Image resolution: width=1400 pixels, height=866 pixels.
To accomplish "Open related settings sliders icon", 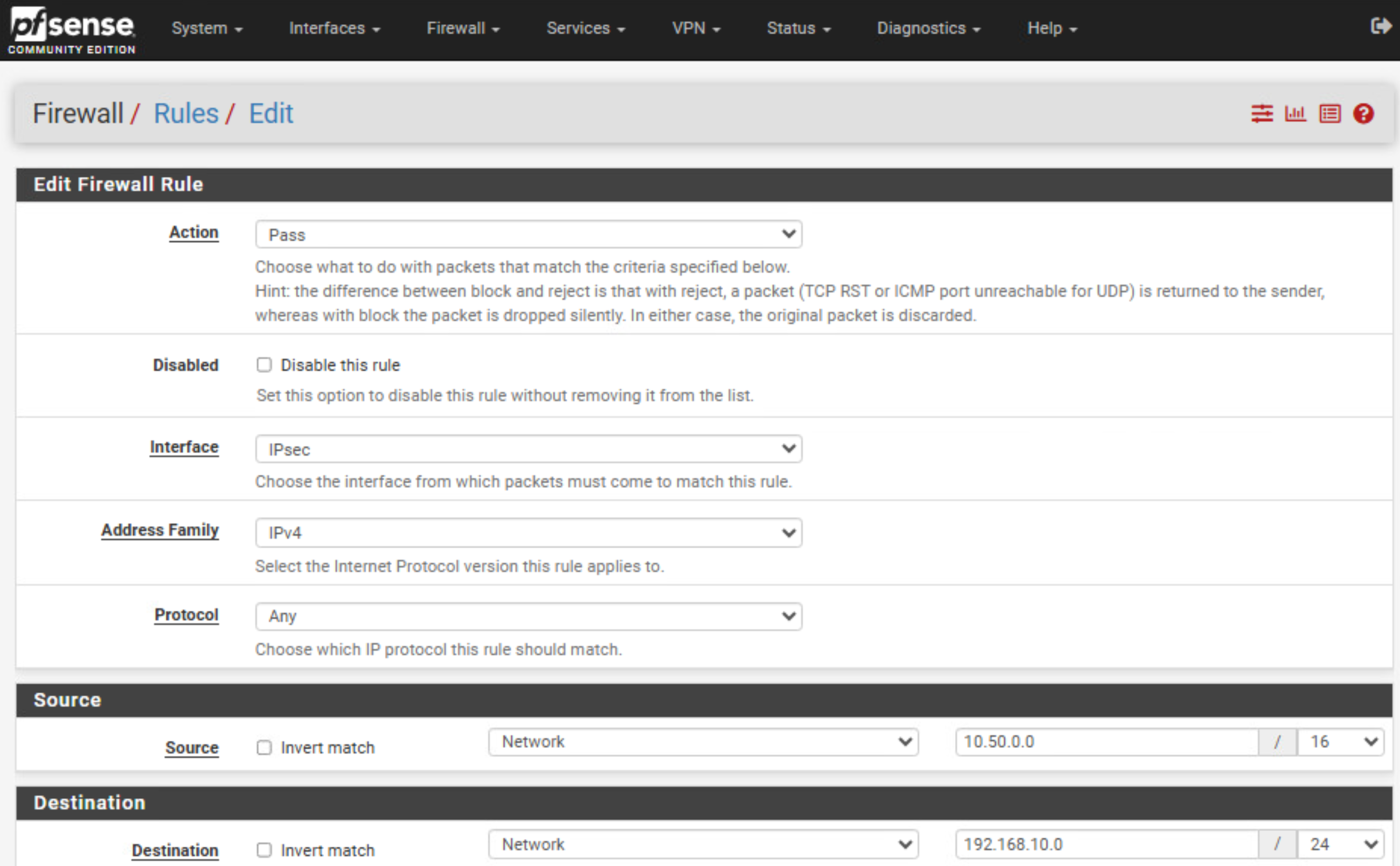I will [x=1261, y=113].
